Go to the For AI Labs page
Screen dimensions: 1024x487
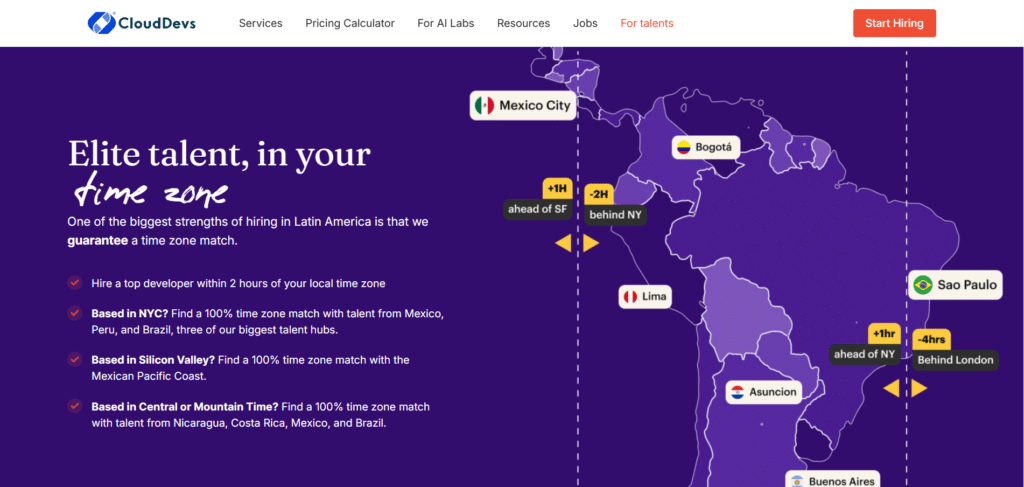click(x=446, y=23)
